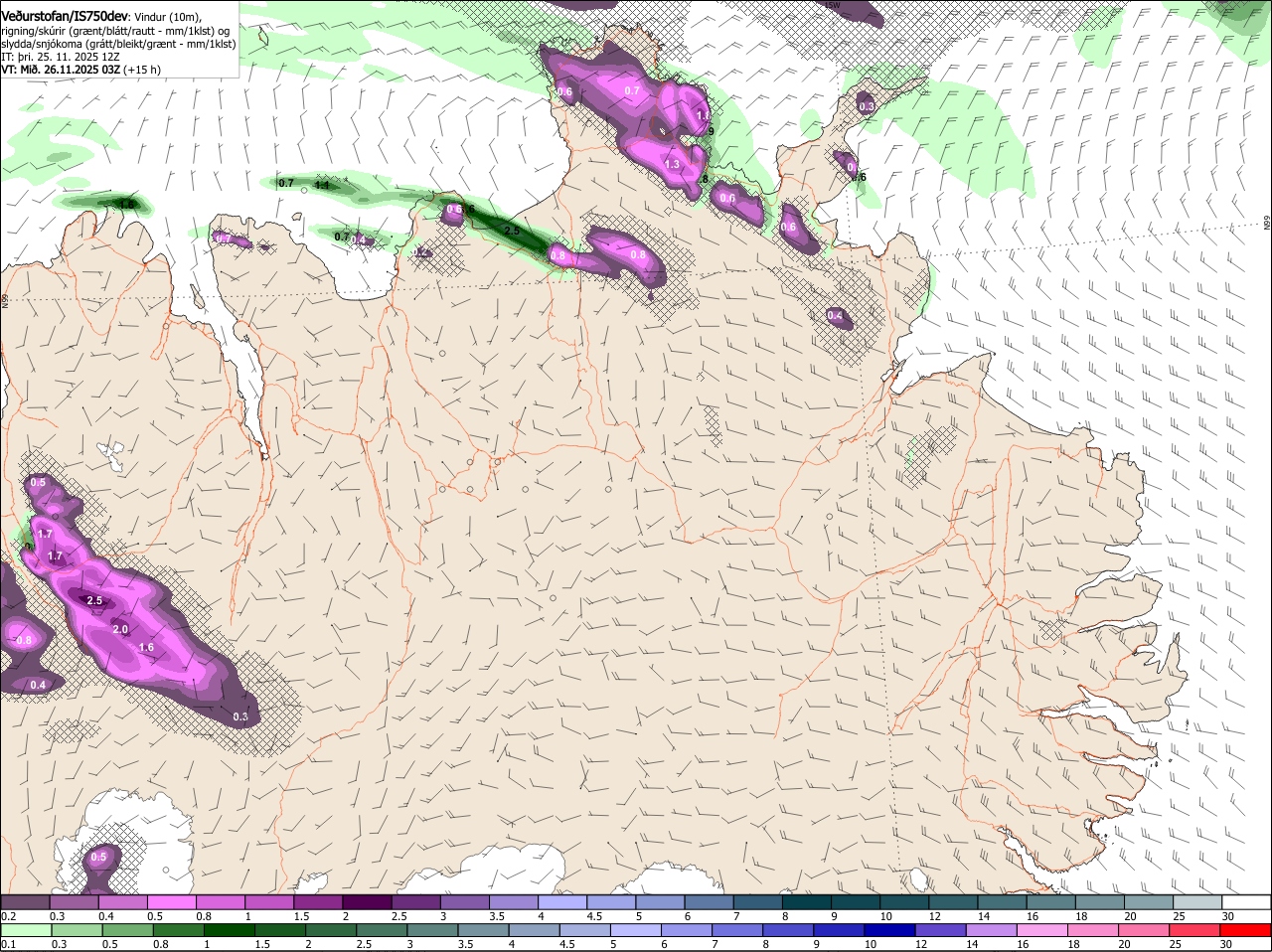Click the 2.5 value inside the green rain band
This screenshot has height=952, width=1272.
coord(512,231)
